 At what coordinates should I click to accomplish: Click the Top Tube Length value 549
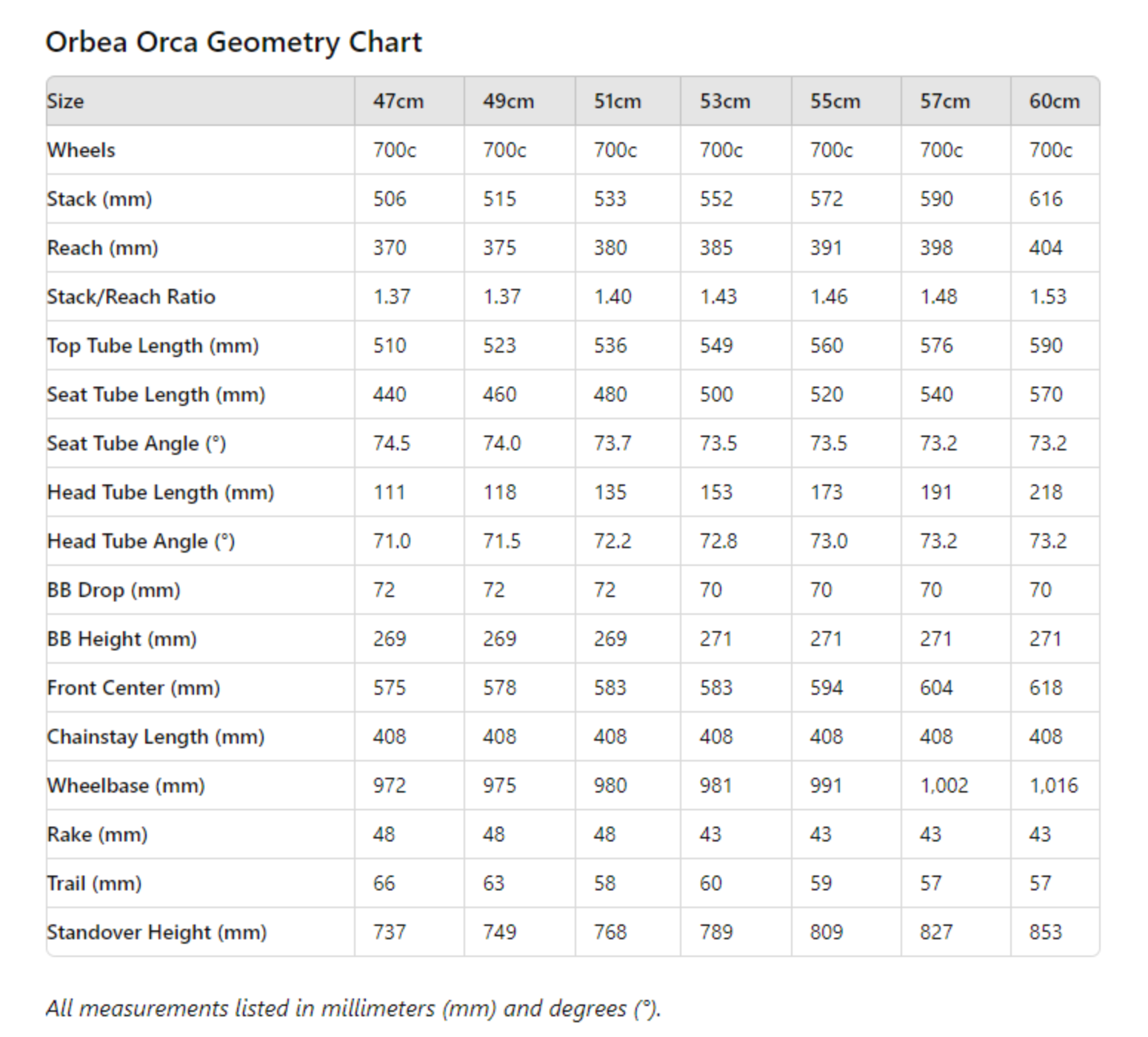(x=715, y=345)
